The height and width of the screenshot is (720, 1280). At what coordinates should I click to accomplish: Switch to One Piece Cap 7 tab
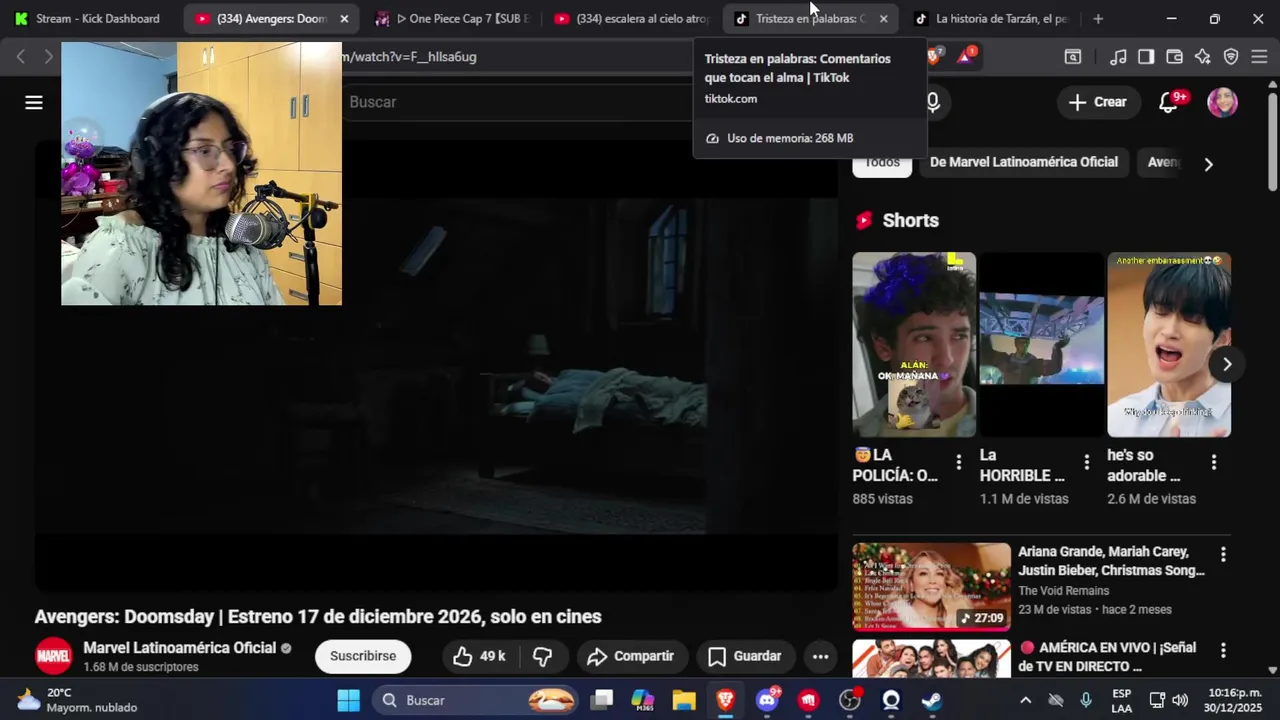(x=452, y=18)
